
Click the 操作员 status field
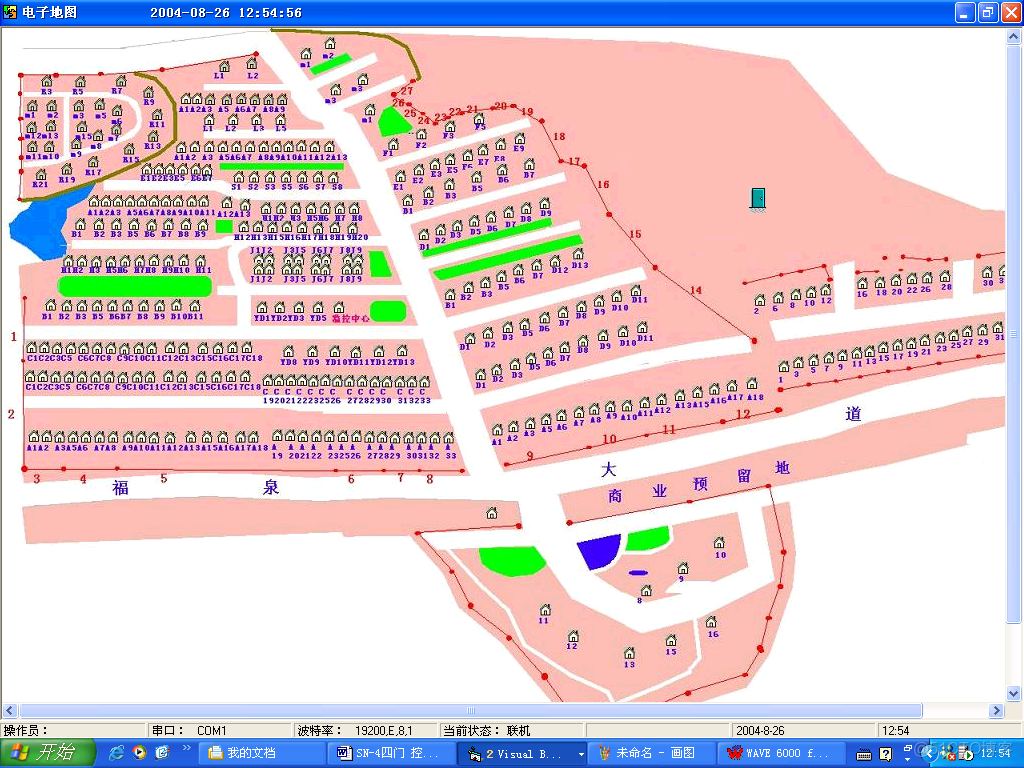tap(73, 731)
